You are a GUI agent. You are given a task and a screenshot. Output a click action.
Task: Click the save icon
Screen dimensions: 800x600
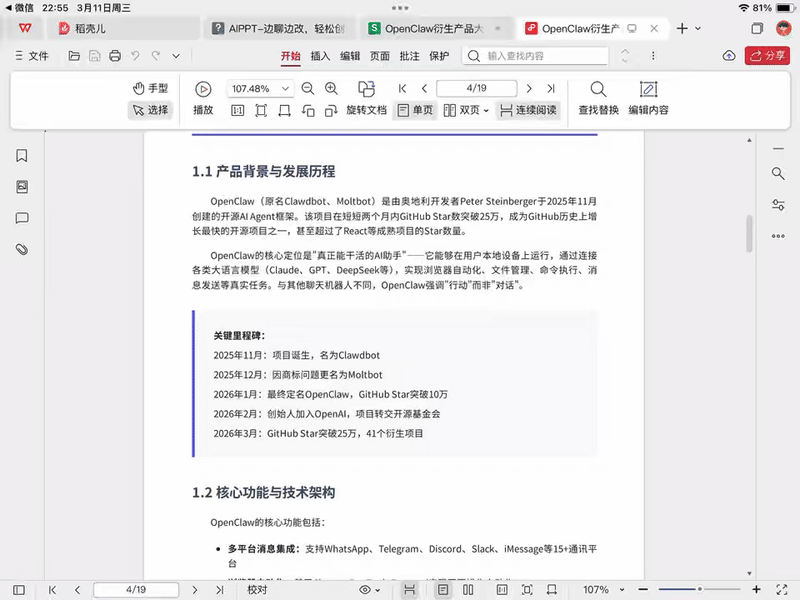(94, 56)
